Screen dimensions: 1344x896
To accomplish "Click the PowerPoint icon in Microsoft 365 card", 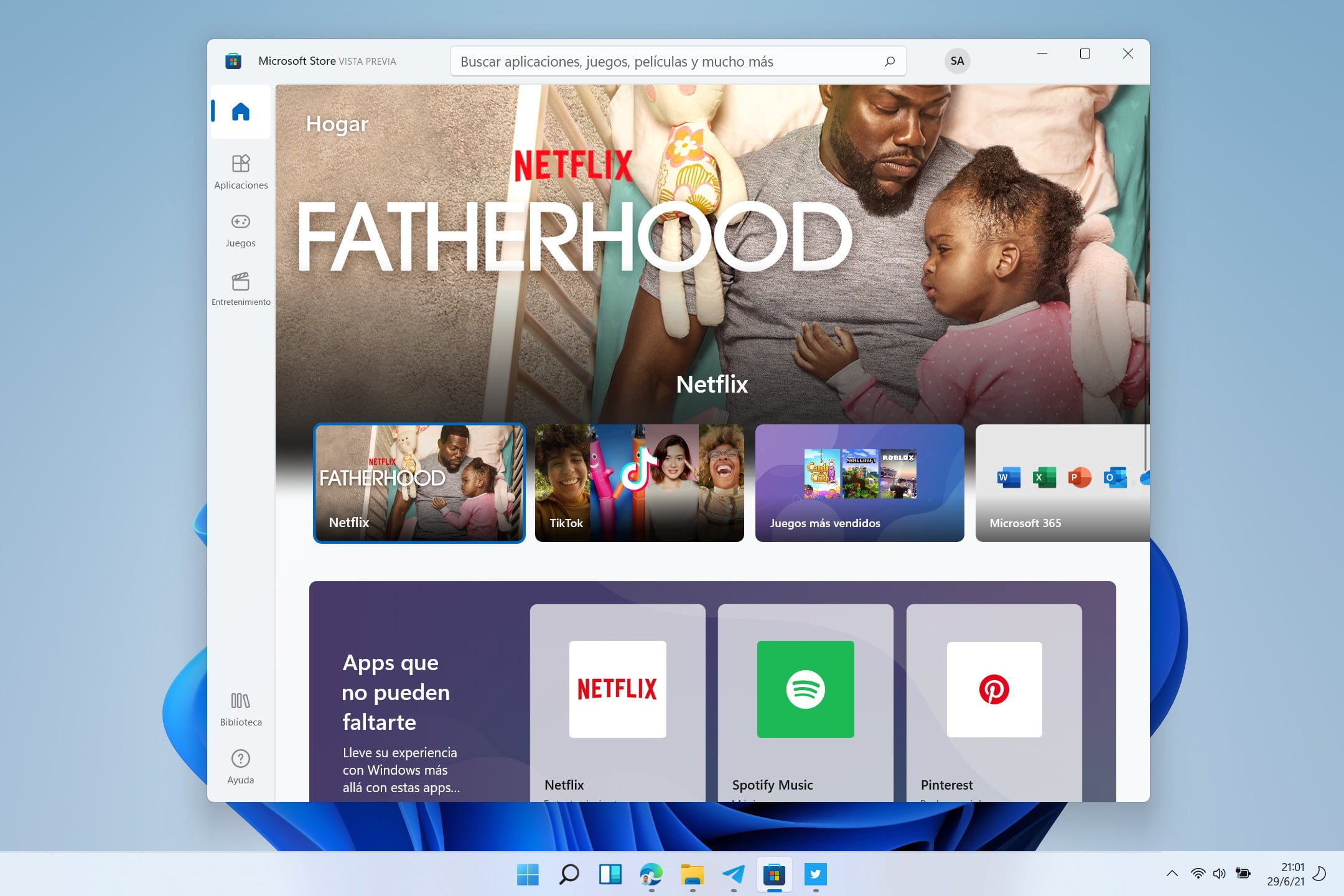I will 1079,477.
